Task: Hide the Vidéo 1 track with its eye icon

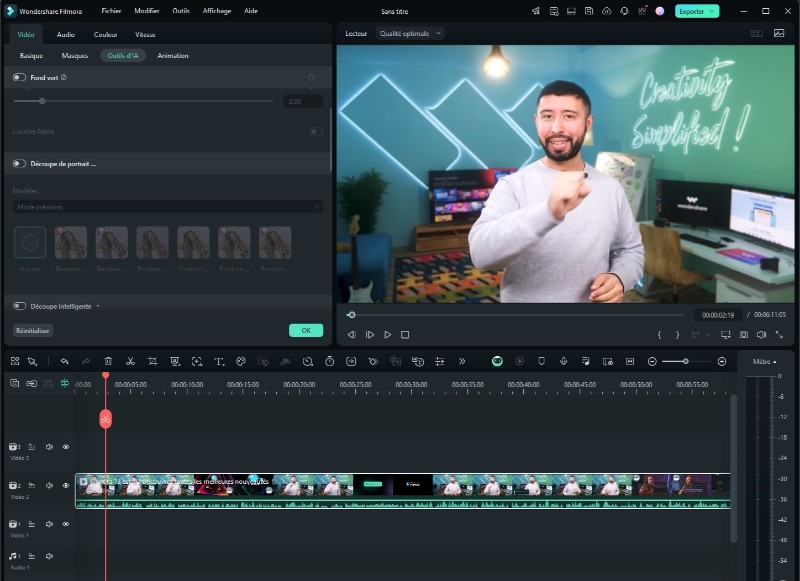Action: click(x=66, y=524)
